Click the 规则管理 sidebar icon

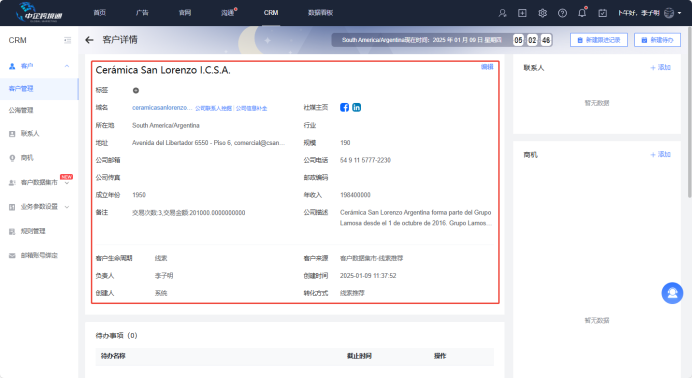click(12, 231)
